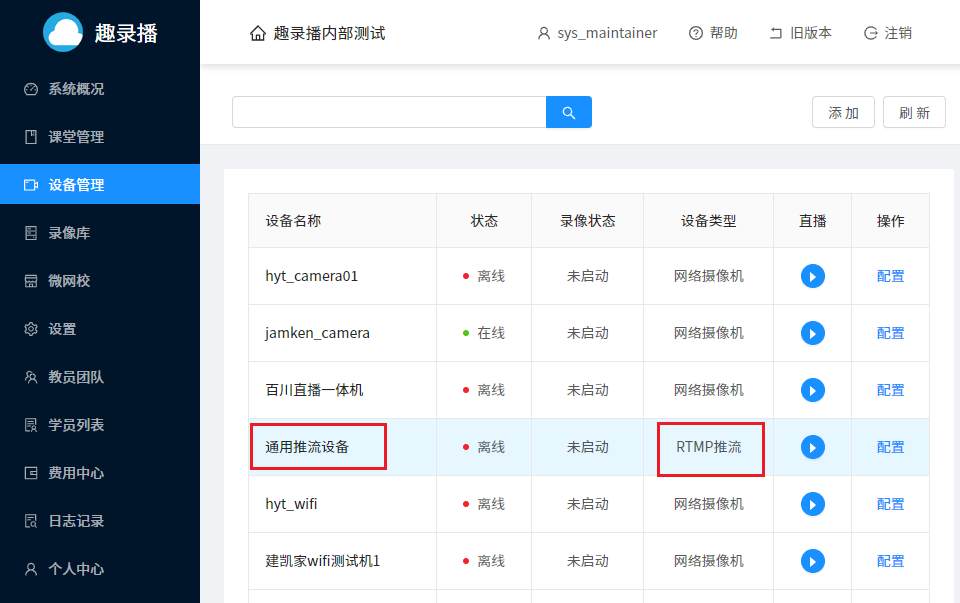Click 网络摄像机 type for hyt_wifi
The height and width of the screenshot is (603, 960).
click(x=708, y=504)
